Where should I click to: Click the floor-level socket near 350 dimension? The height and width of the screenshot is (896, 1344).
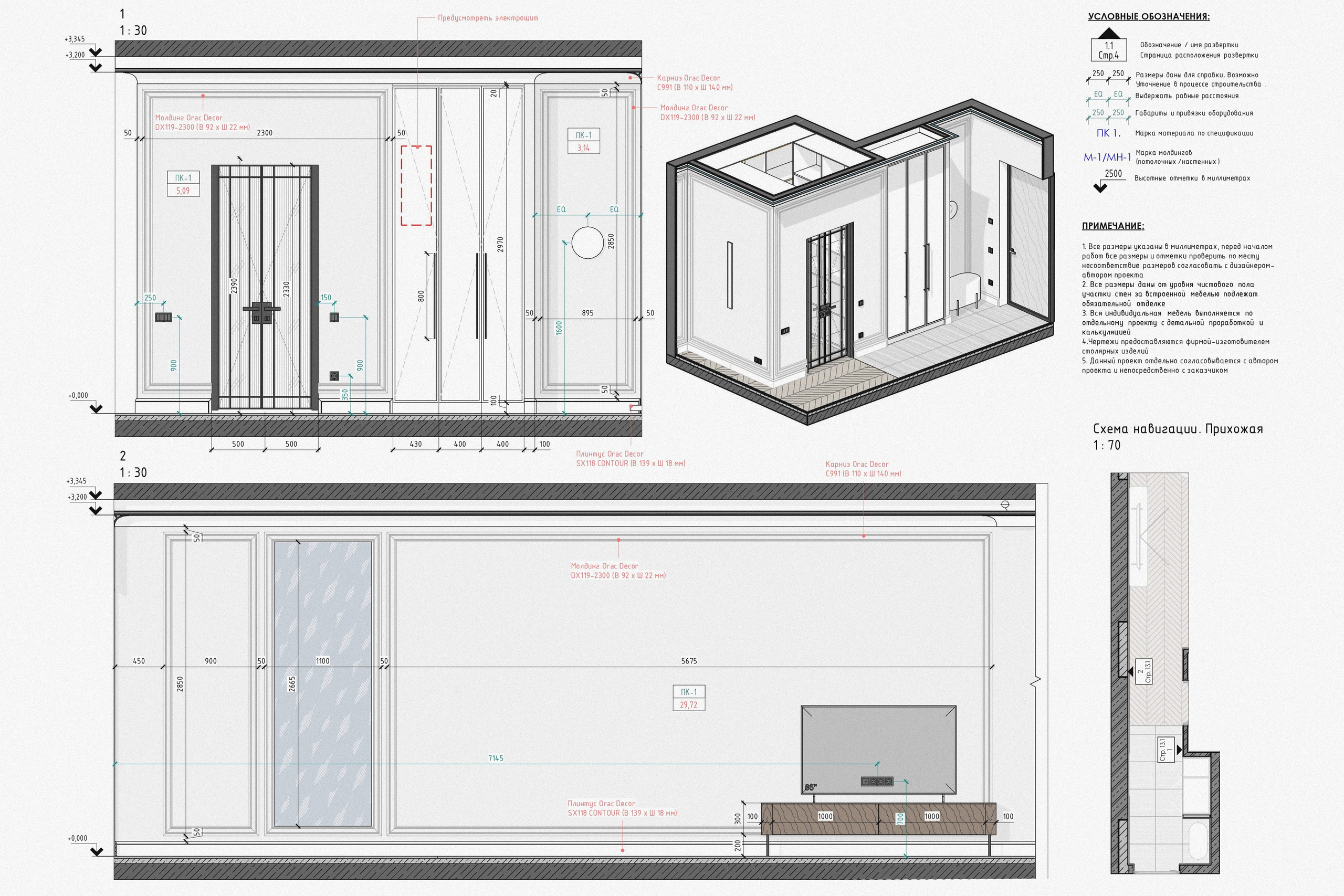point(334,376)
